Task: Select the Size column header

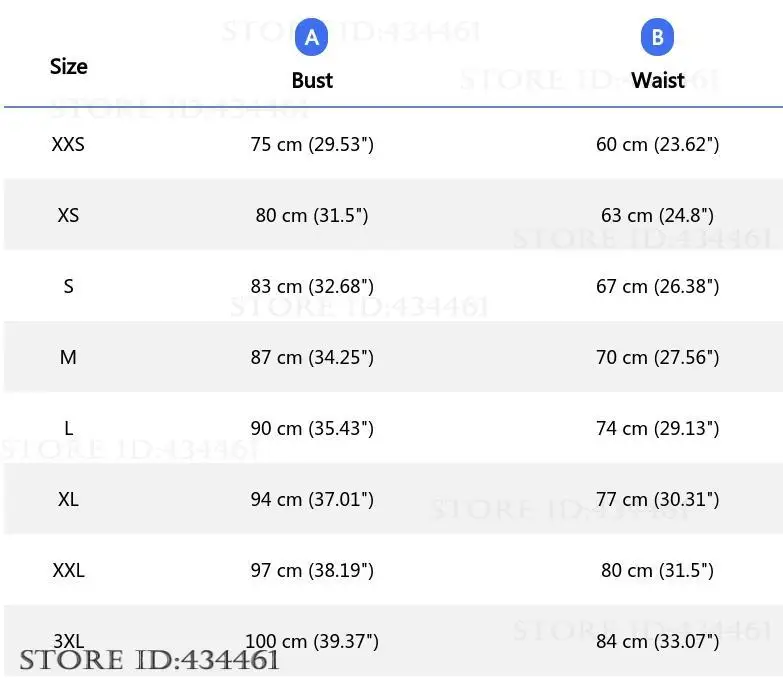Action: pyautogui.click(x=68, y=67)
